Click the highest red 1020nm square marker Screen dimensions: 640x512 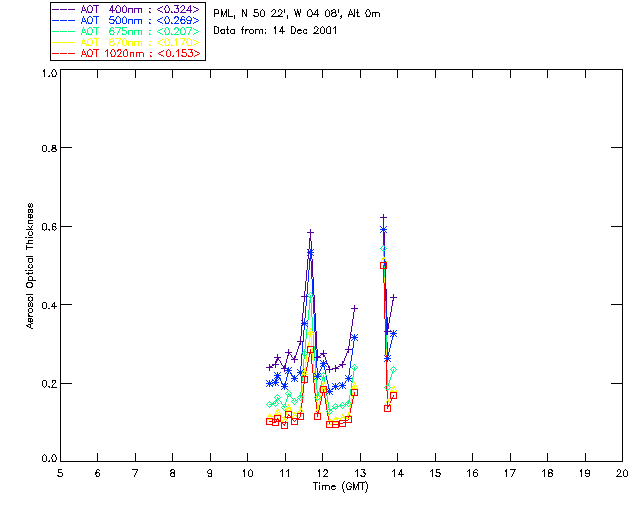click(383, 265)
